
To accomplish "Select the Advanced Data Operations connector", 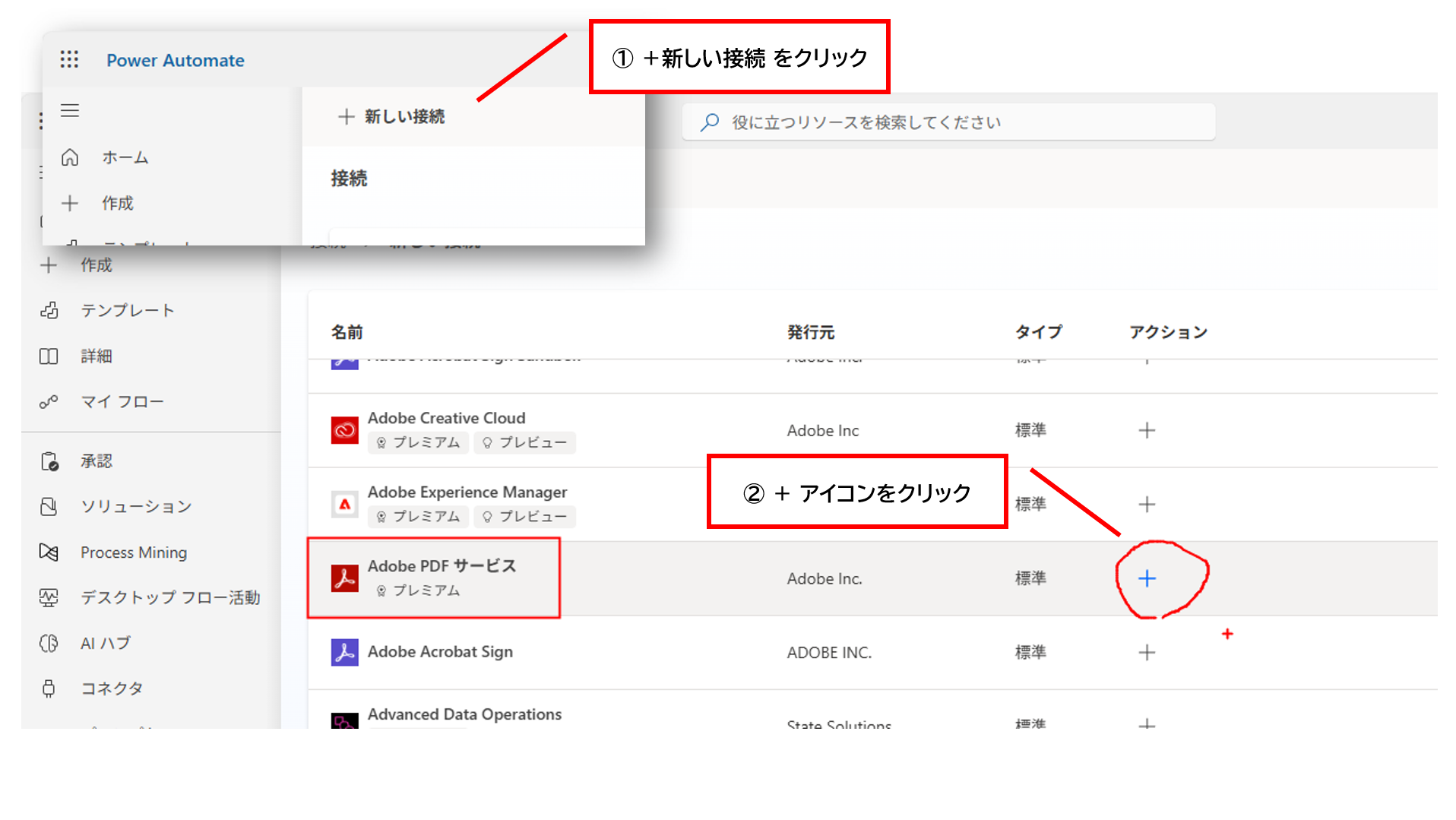I will coord(464,714).
